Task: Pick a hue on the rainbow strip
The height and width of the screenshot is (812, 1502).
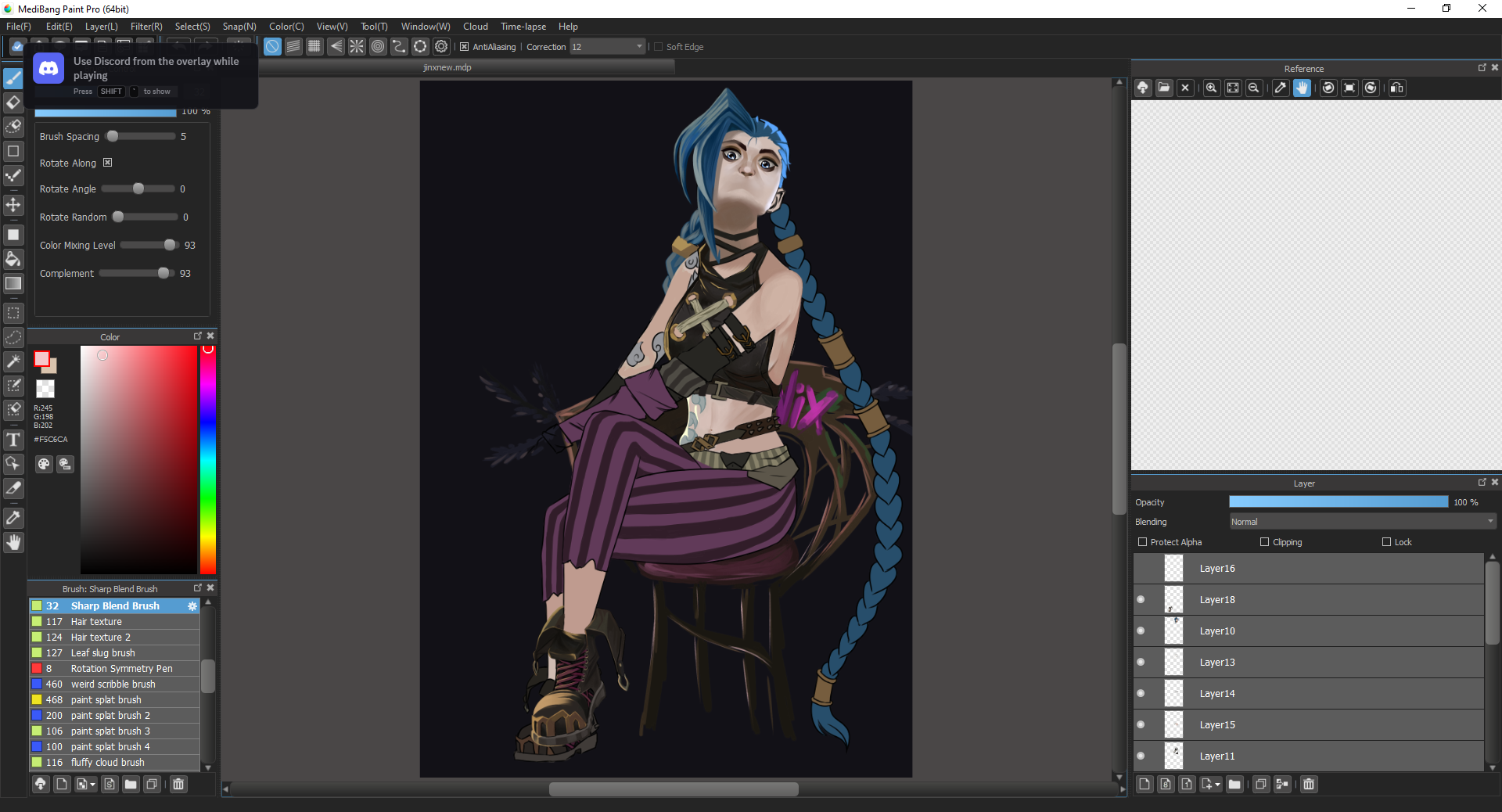Action: point(207,460)
